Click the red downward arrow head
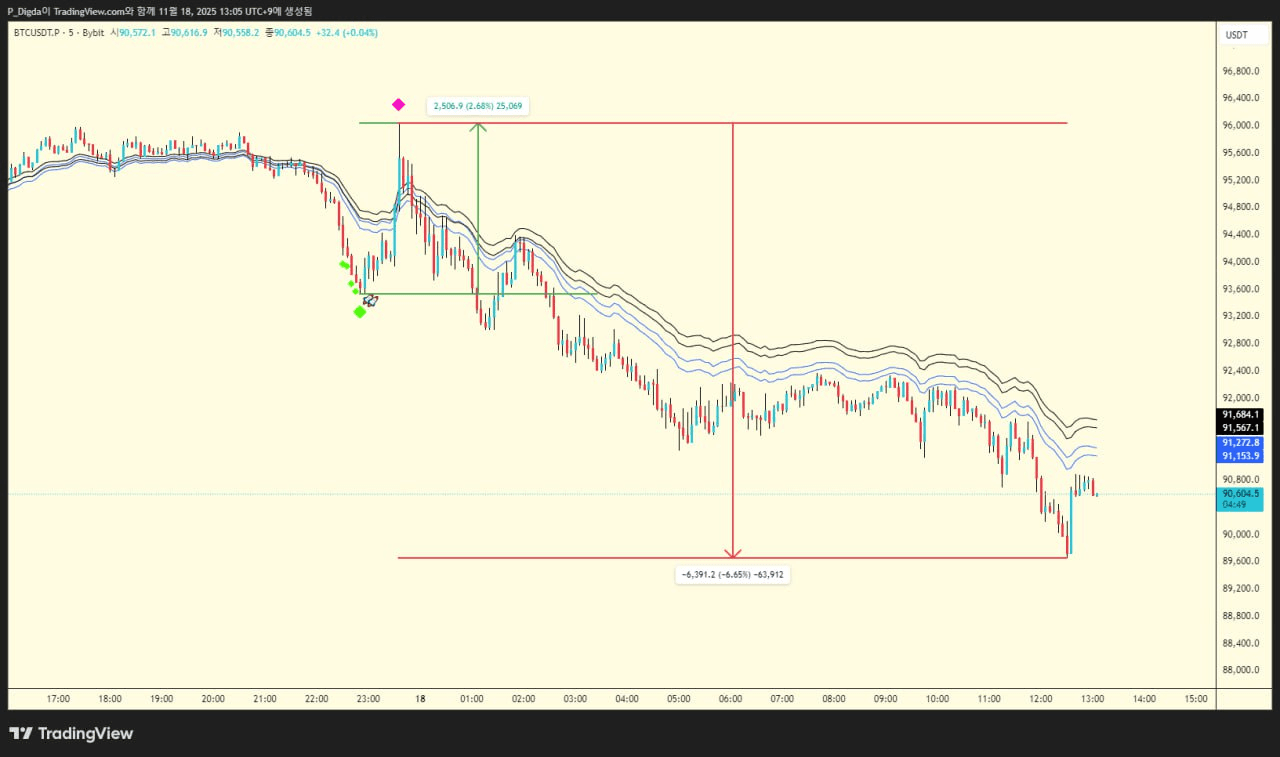 (x=733, y=552)
